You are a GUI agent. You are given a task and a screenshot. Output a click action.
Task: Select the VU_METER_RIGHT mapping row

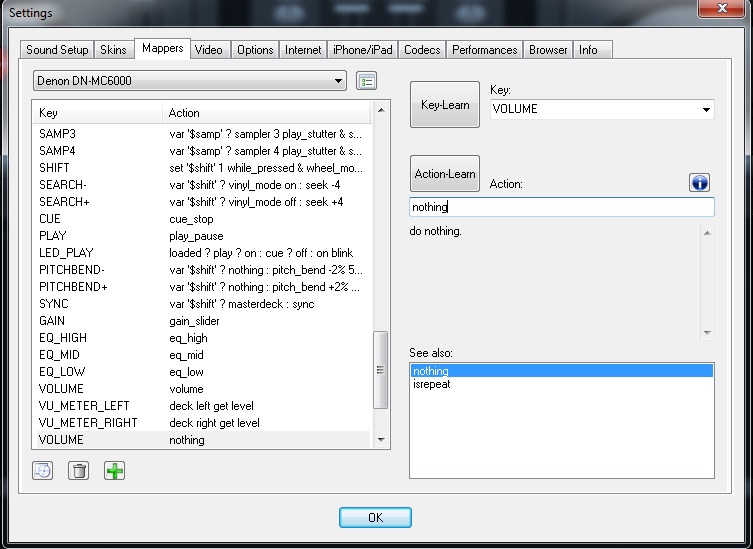(x=204, y=423)
